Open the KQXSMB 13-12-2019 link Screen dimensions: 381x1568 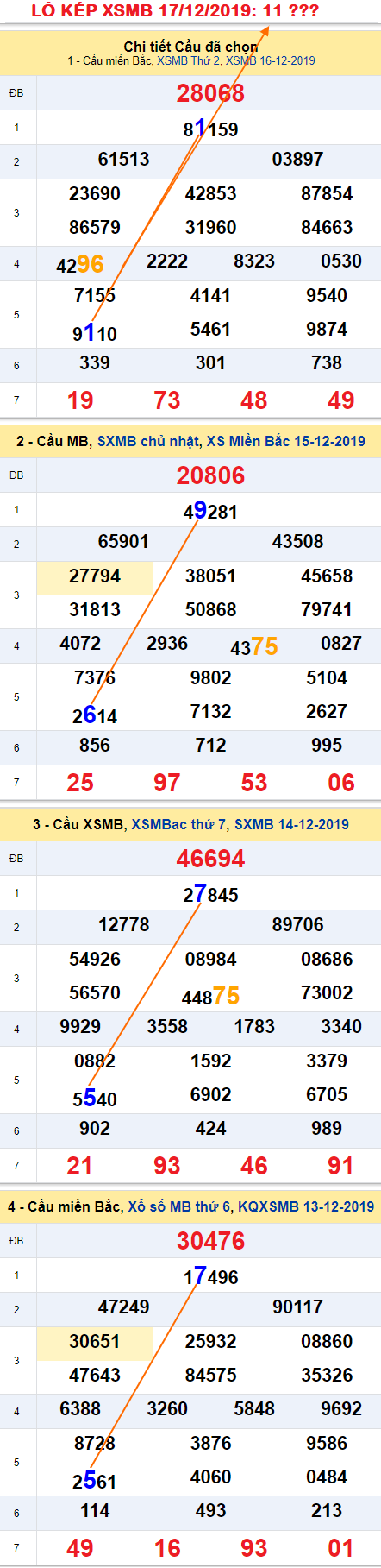point(306,1206)
